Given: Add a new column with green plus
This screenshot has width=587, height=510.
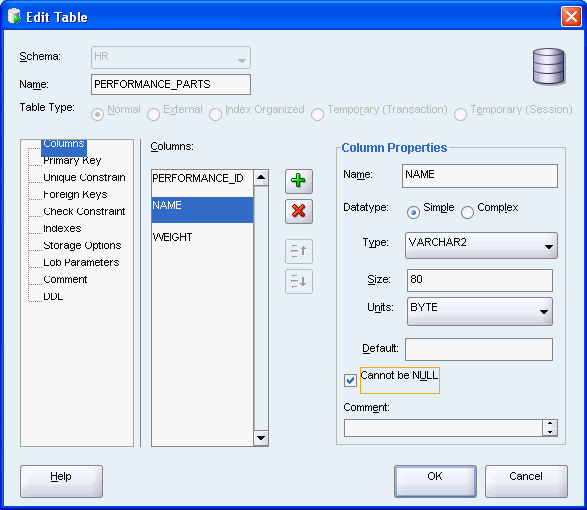Looking at the screenshot, I should coord(299,181).
